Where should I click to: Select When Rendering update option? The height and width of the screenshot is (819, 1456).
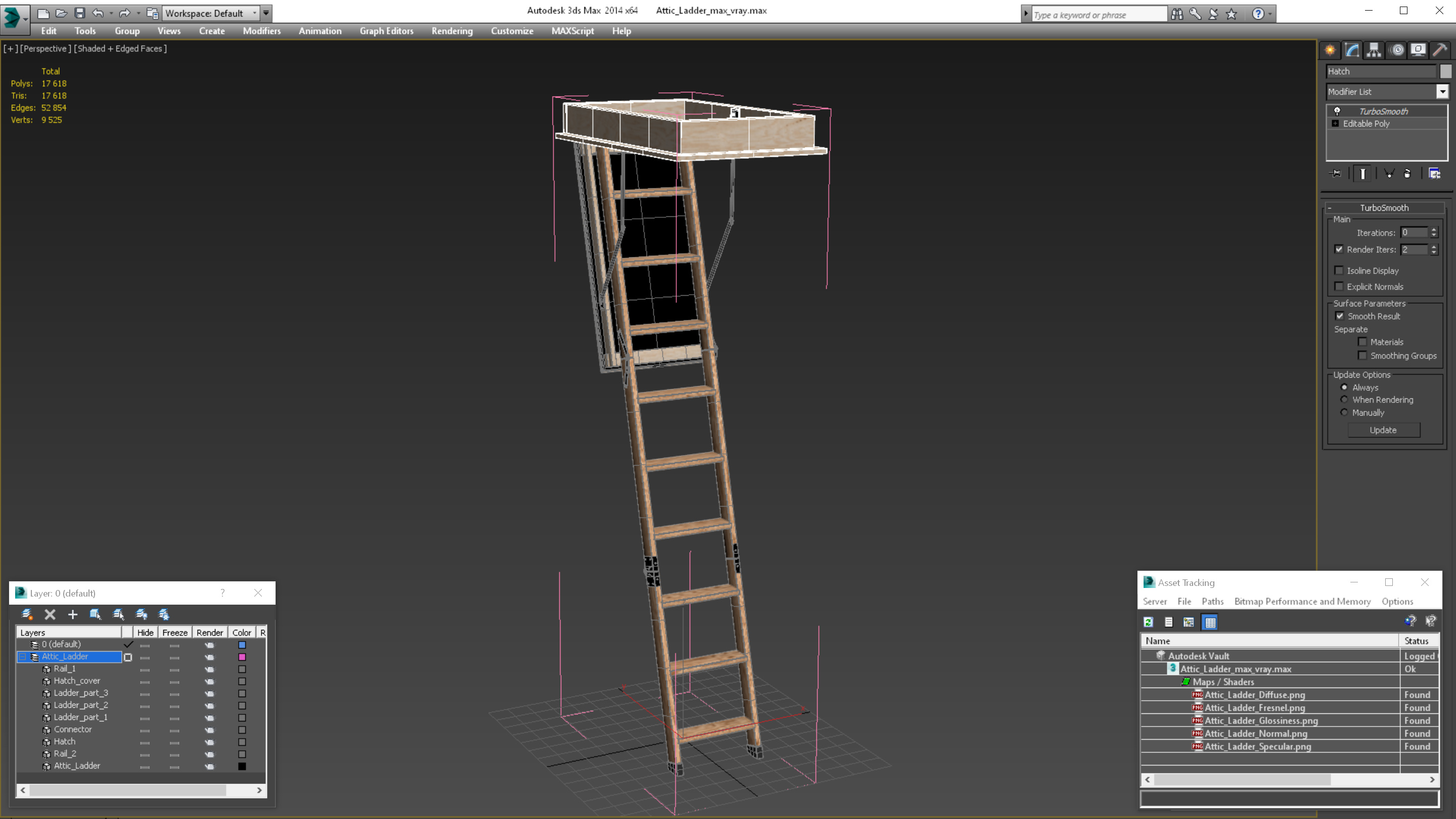(1344, 399)
